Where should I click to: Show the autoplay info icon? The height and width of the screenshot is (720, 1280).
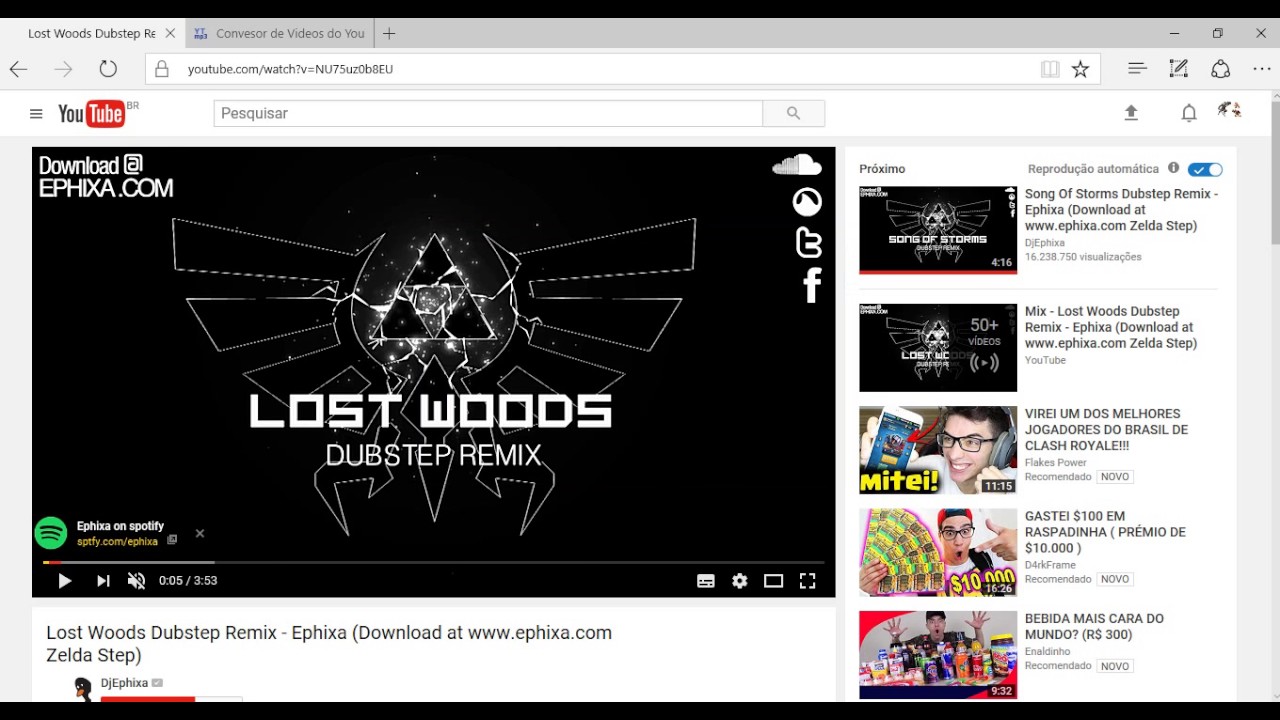(1174, 168)
